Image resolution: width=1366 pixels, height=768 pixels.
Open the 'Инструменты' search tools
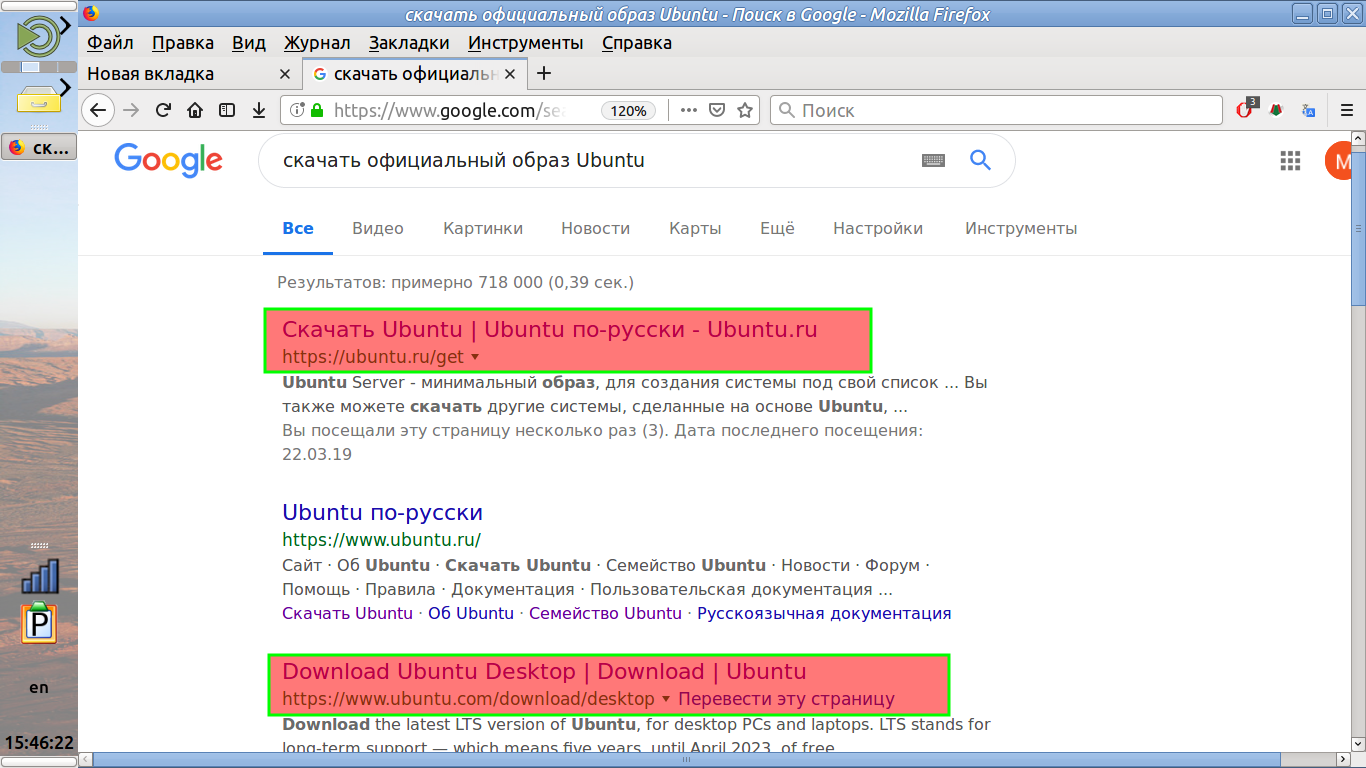tap(1021, 229)
